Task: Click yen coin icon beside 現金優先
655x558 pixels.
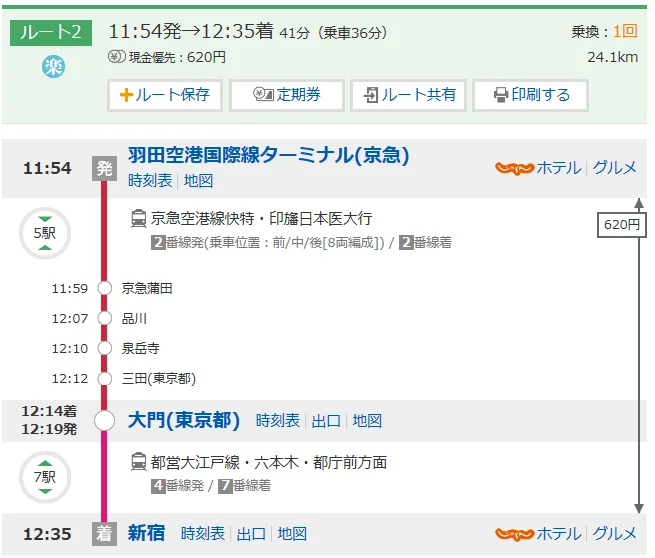Action: (x=117, y=57)
